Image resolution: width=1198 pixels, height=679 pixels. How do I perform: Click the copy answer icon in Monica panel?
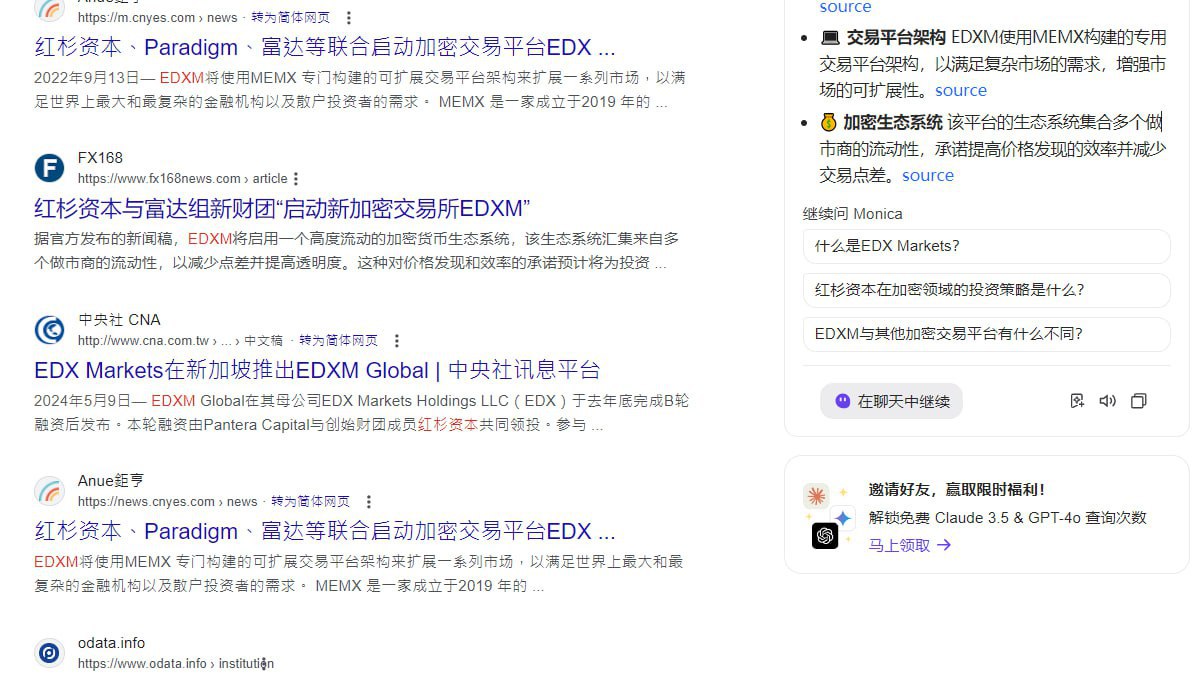(1138, 401)
